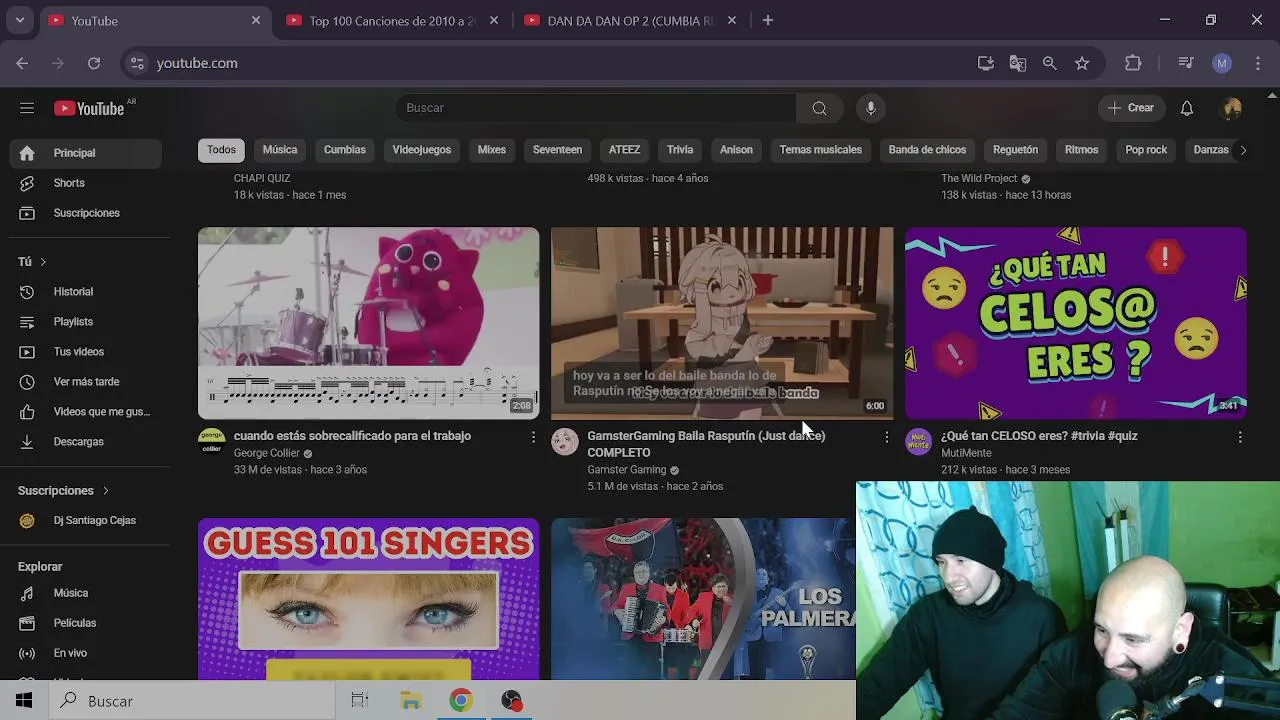Open Videos que me gustan
Screen dimensions: 1280x720
pyautogui.click(x=85, y=412)
